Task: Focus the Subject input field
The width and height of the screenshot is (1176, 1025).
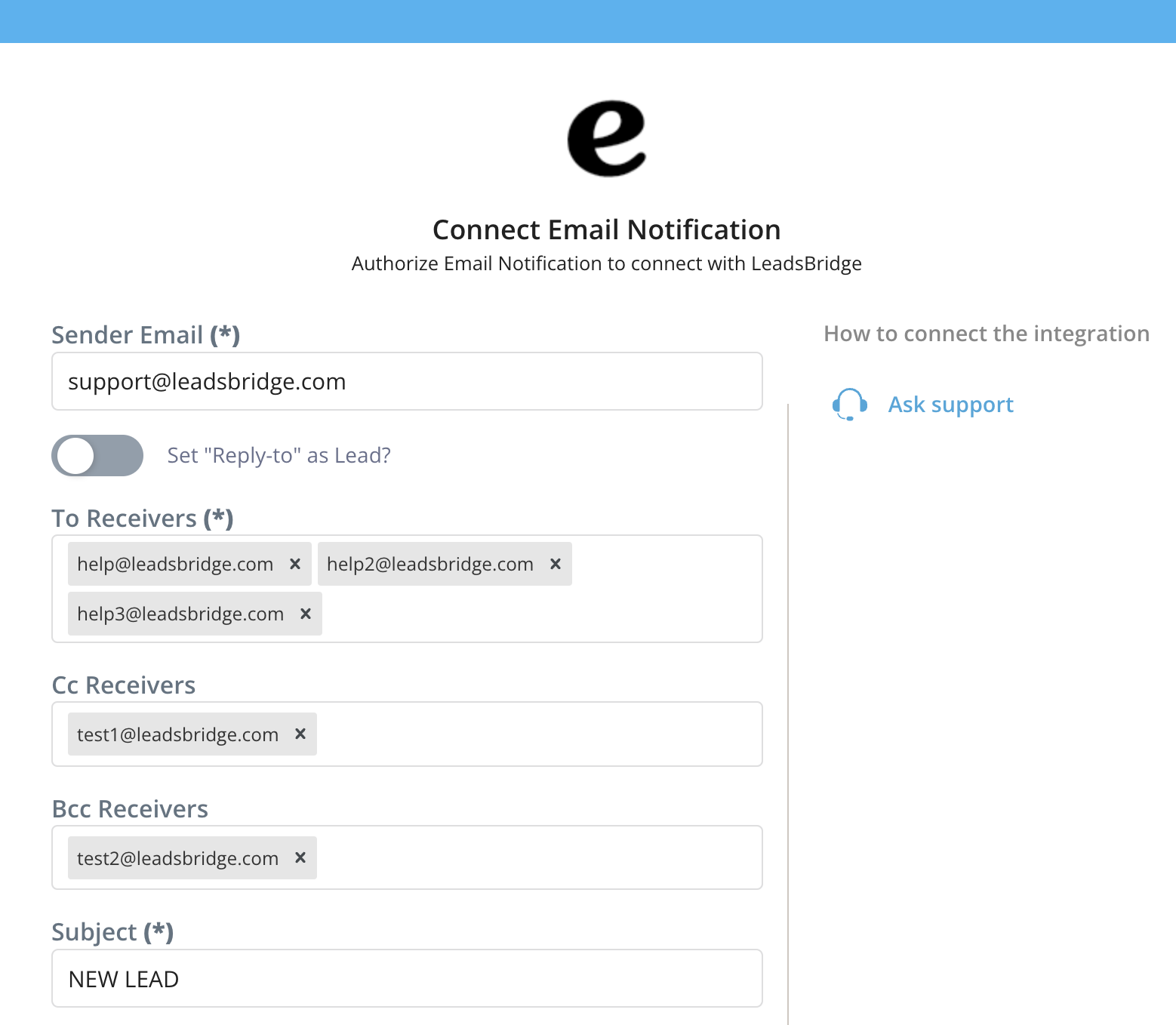Action: (407, 978)
